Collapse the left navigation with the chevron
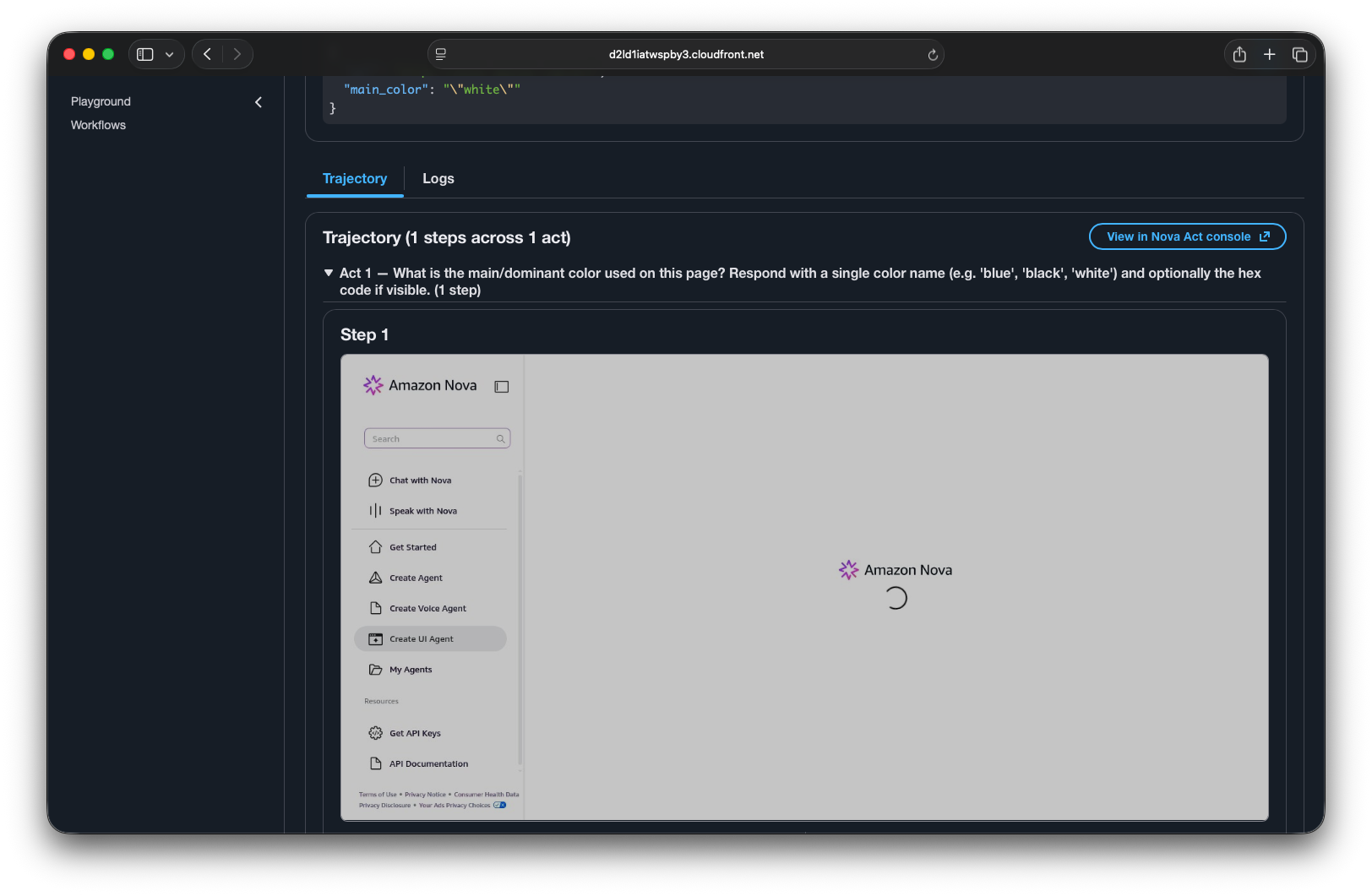This screenshot has width=1372, height=896. 259,102
